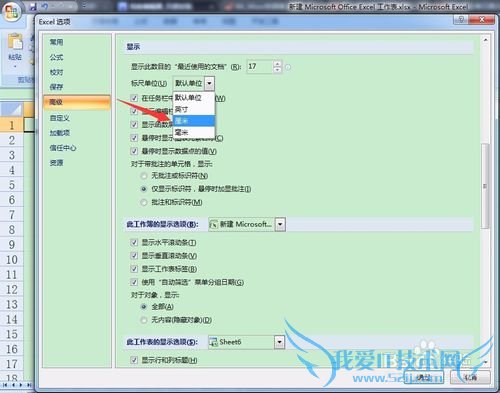Click the help question mark in Excel 选项 dialog
Image resolution: width=500 pixels, height=393 pixels.
pyautogui.click(x=461, y=20)
